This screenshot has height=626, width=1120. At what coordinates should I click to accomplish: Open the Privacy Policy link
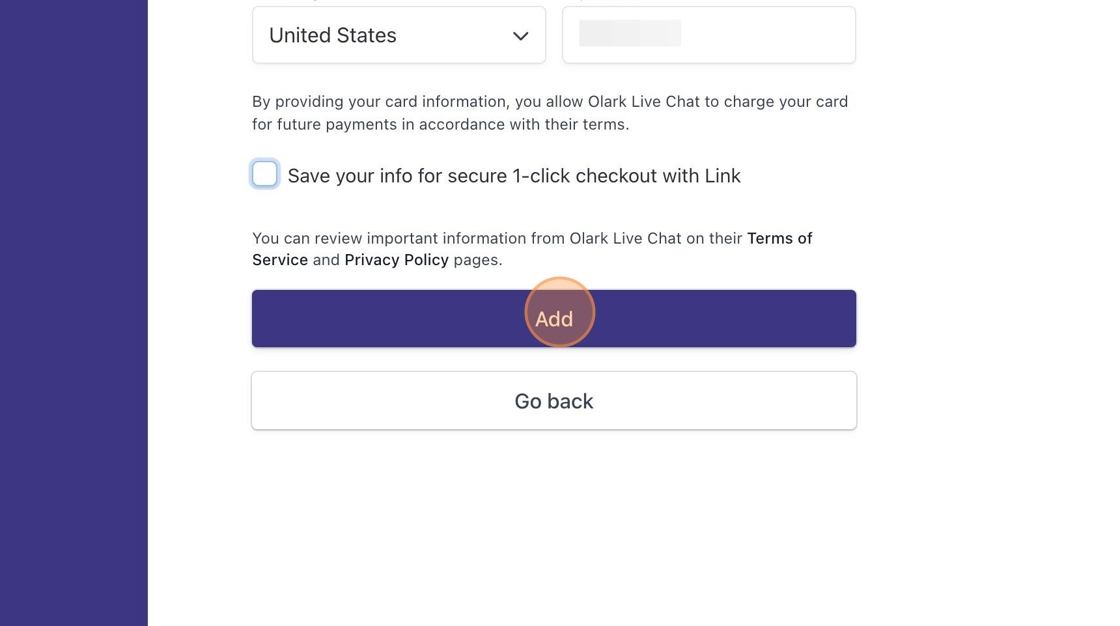[396, 260]
